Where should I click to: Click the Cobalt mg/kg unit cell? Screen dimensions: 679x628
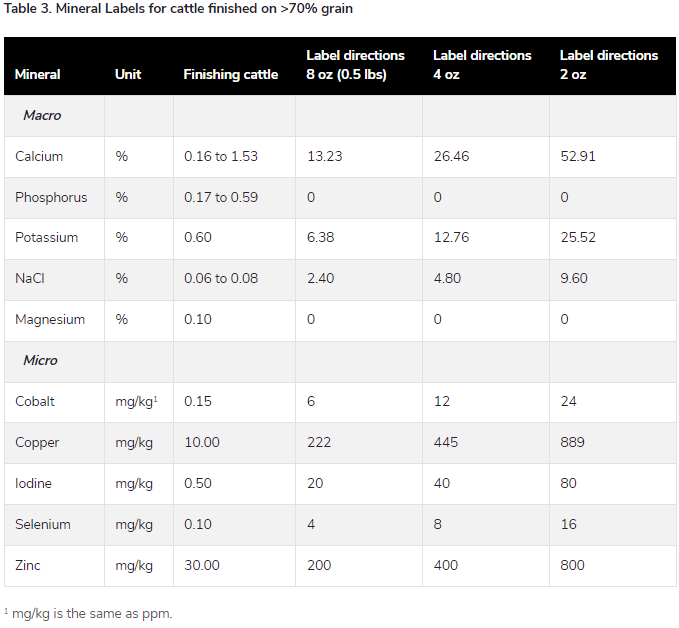[136, 402]
